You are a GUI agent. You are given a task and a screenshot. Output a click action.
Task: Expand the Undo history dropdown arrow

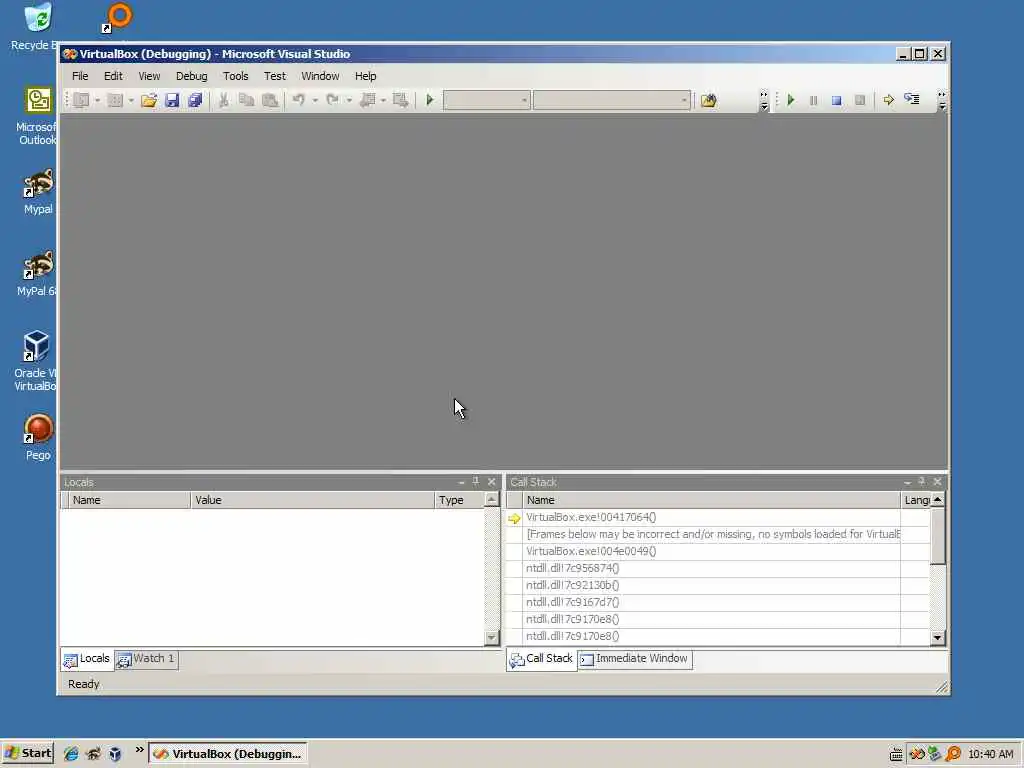coord(315,101)
